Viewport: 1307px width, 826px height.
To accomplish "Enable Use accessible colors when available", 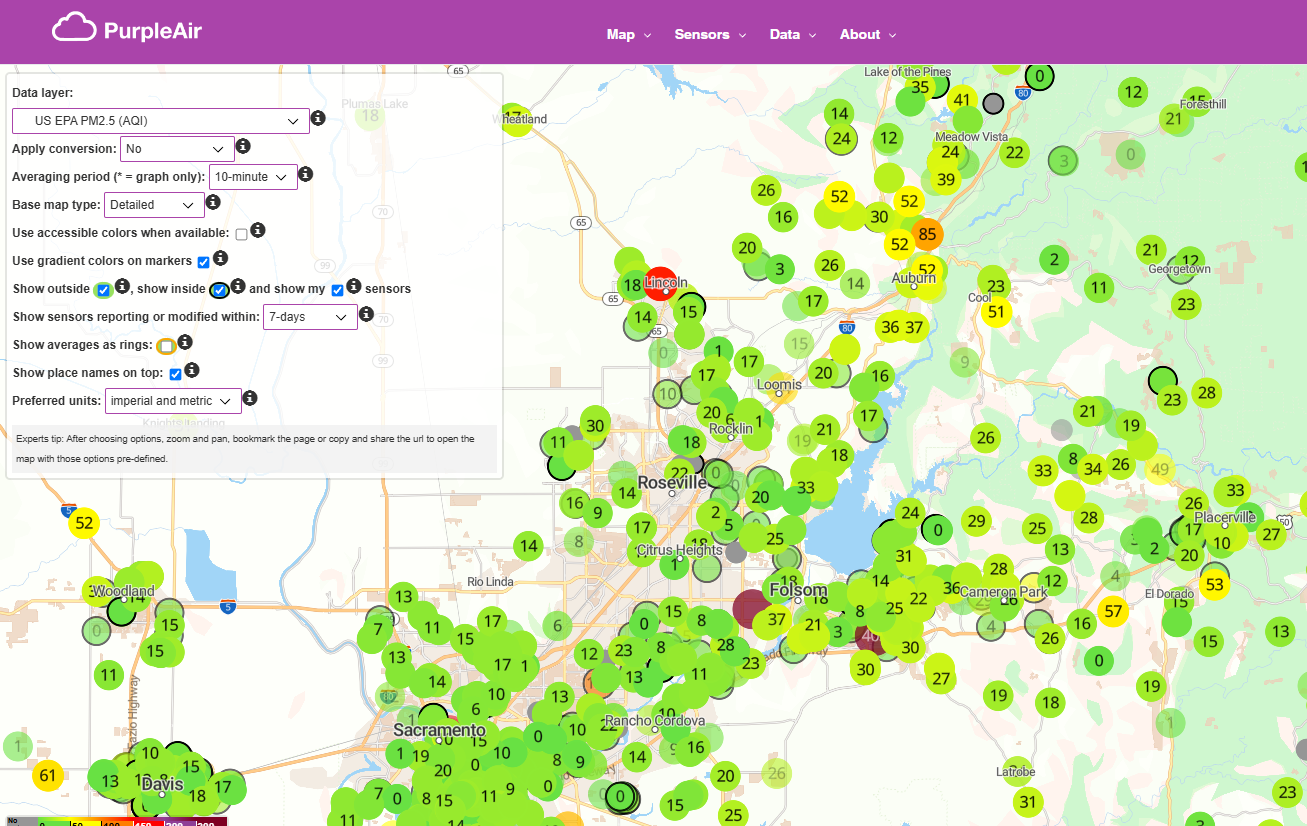I will (241, 232).
